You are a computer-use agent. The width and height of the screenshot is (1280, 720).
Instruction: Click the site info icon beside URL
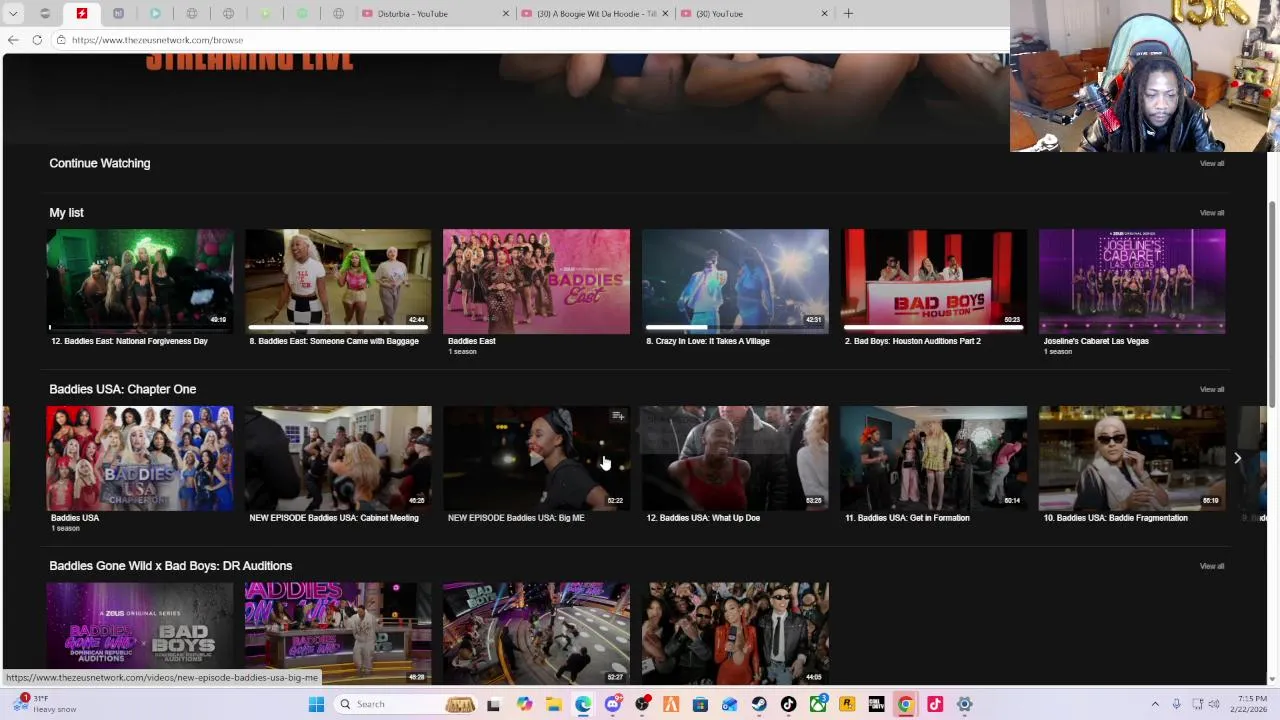pyautogui.click(x=61, y=40)
